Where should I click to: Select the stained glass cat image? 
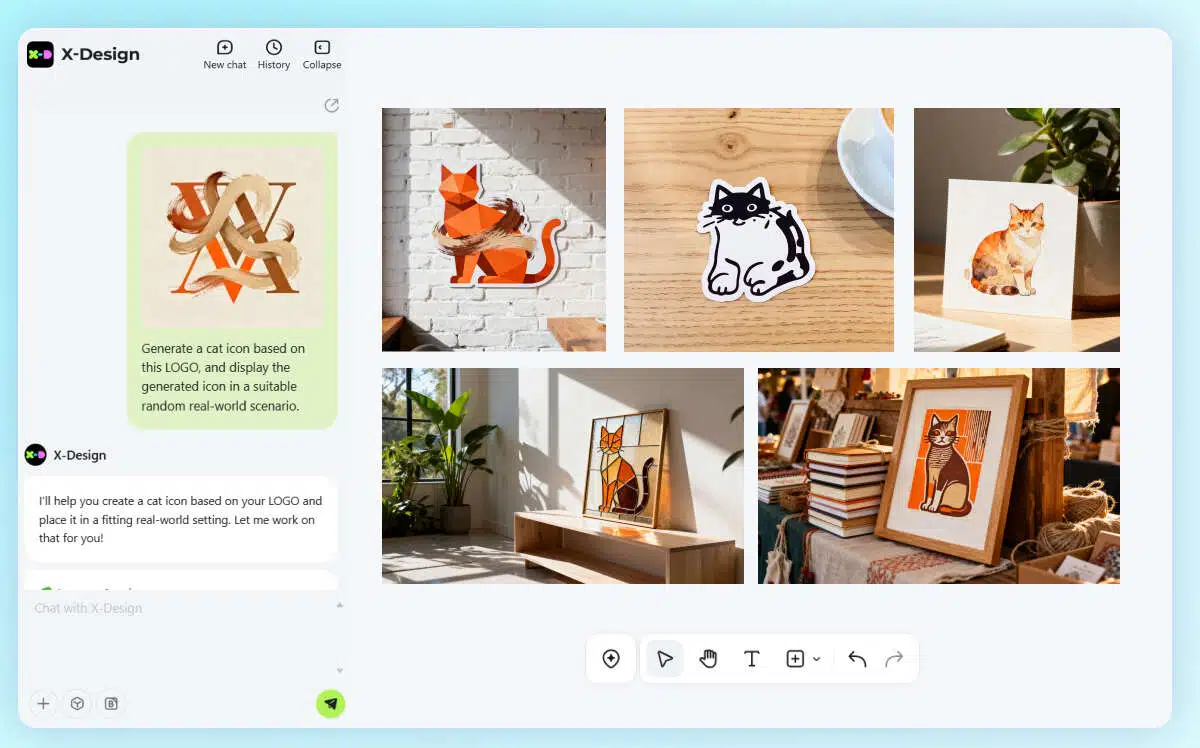(562, 476)
